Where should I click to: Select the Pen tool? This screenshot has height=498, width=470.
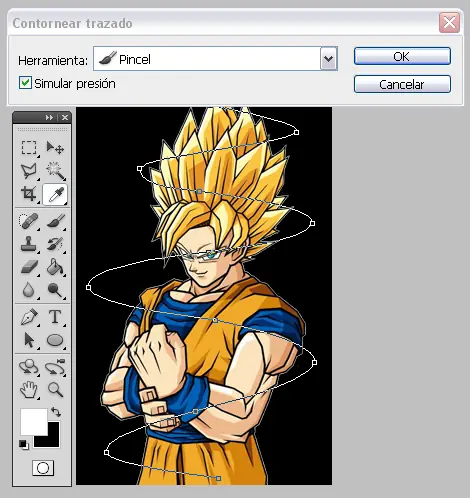[x=29, y=317]
